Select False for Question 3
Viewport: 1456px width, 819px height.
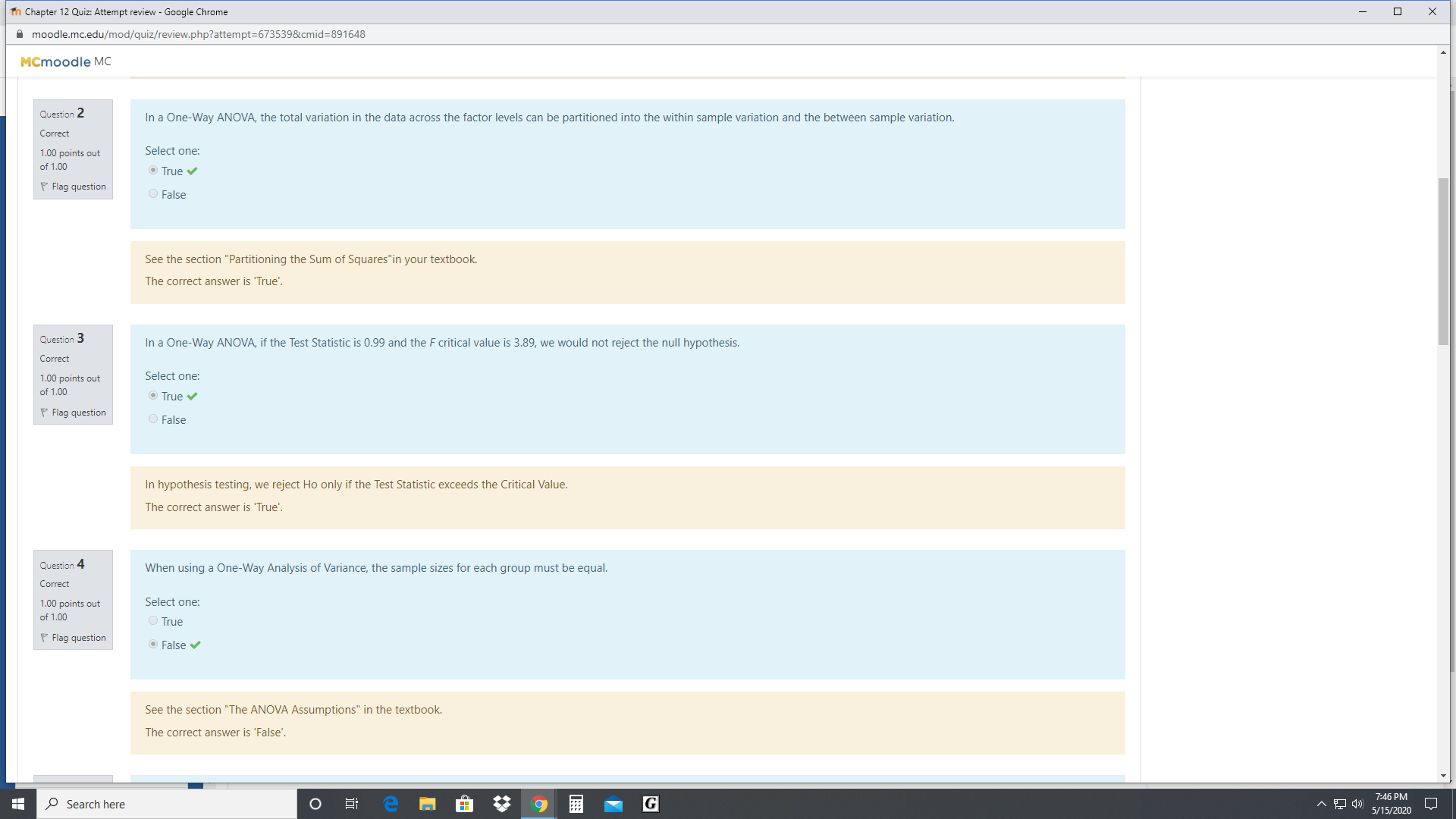pyautogui.click(x=153, y=419)
